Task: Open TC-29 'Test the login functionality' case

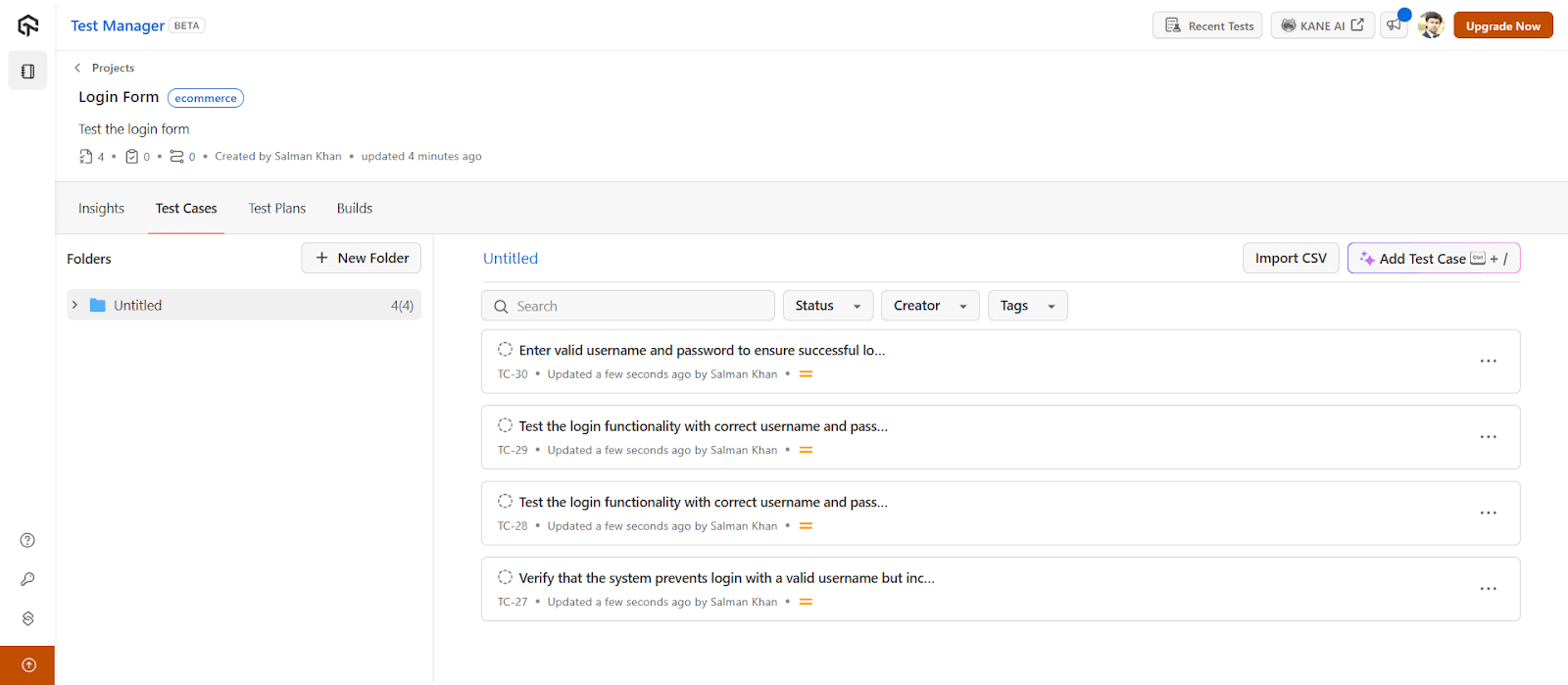Action: click(703, 426)
